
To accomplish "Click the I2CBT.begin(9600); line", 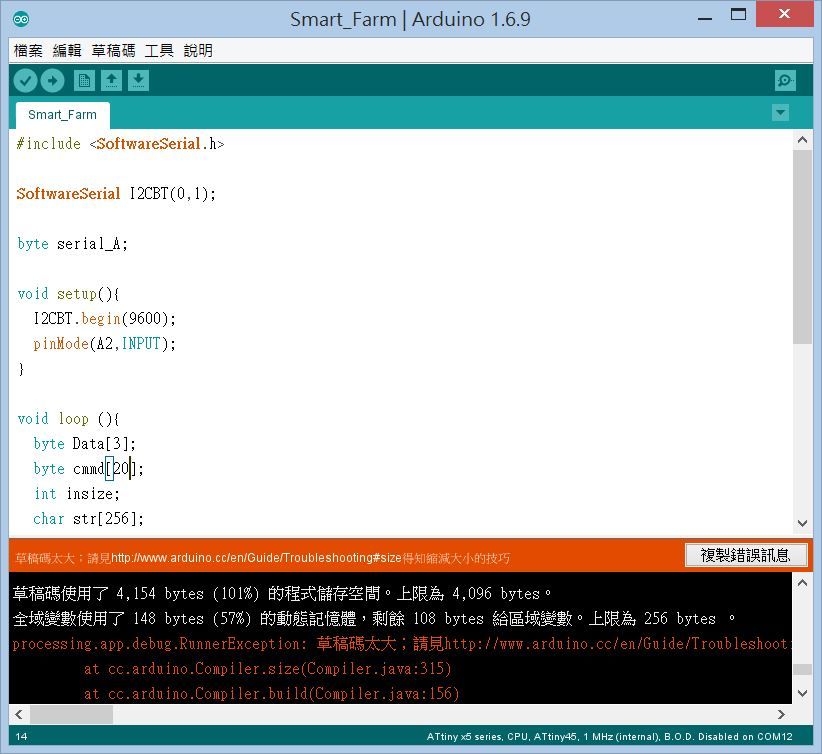I will tap(104, 318).
